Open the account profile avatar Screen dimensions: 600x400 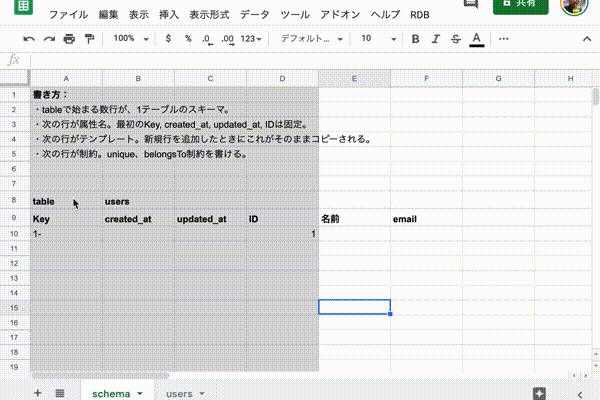pyautogui.click(x=574, y=6)
